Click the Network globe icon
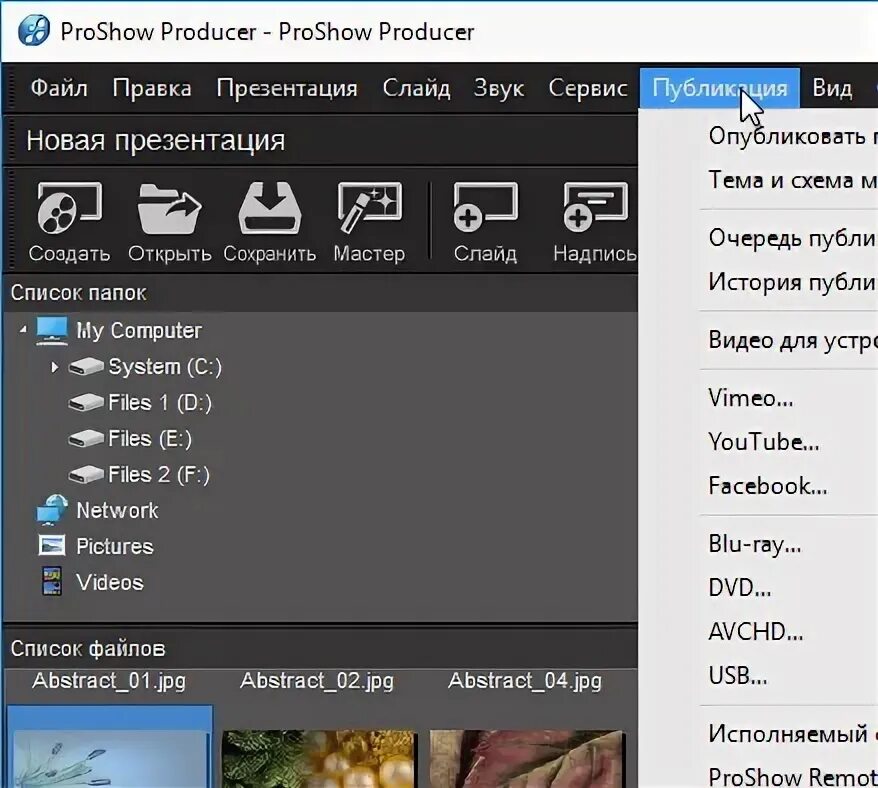 [x=52, y=510]
